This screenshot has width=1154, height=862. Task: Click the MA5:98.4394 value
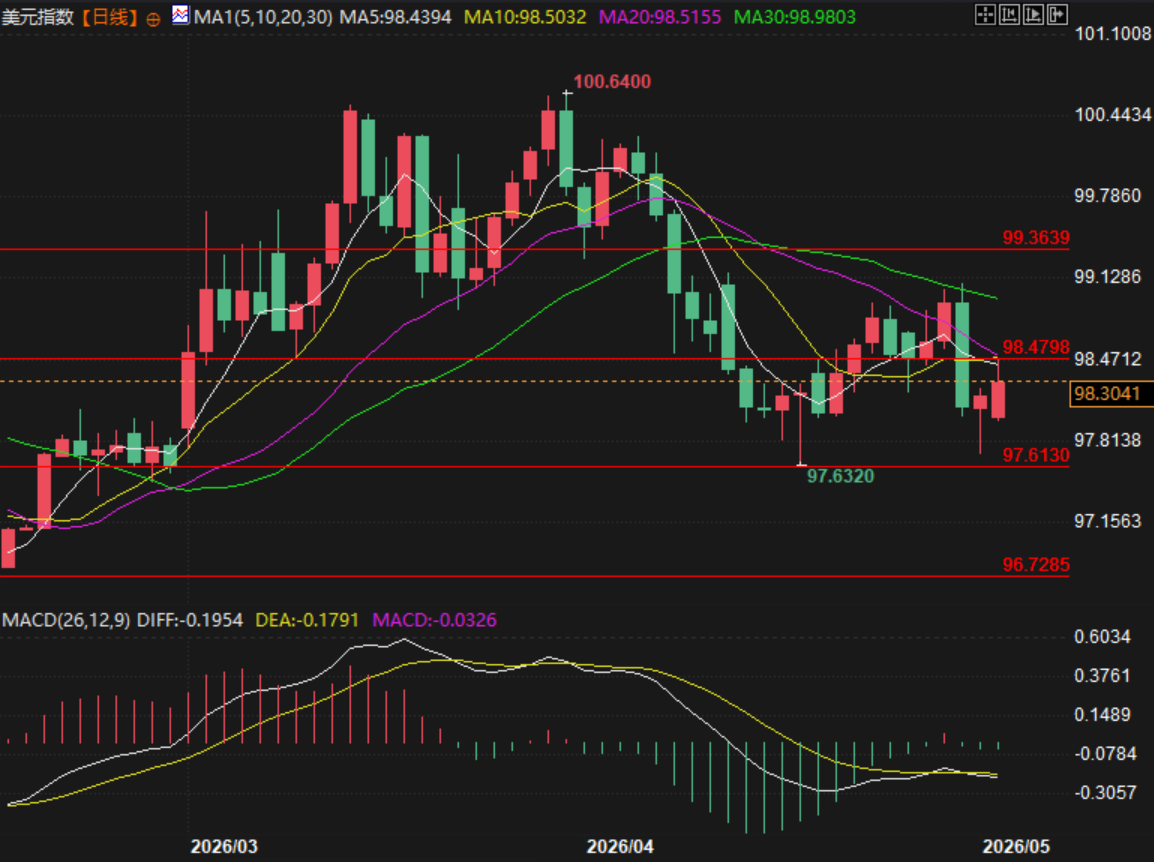395,16
